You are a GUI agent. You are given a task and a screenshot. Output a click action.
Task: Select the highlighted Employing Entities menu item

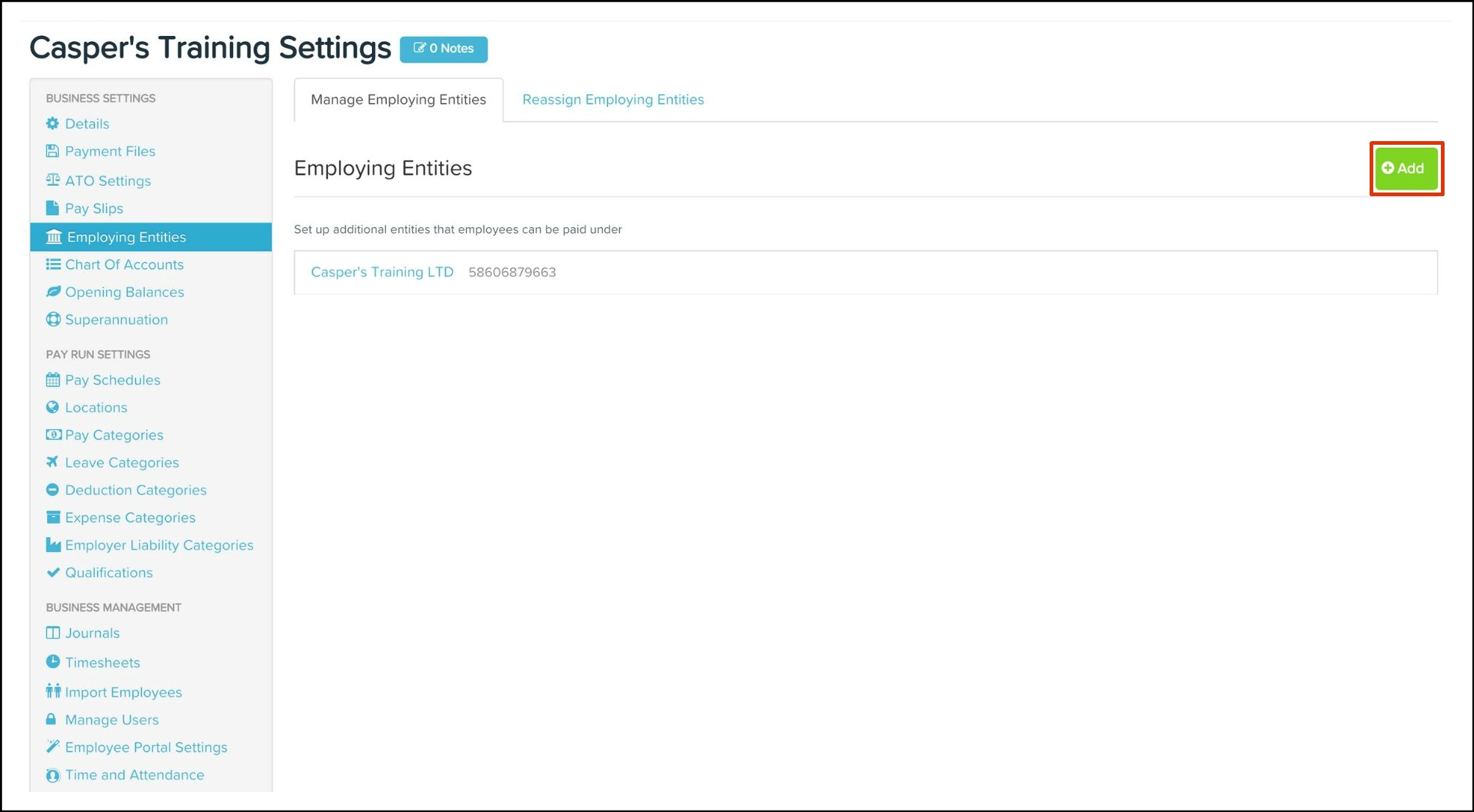(126, 237)
